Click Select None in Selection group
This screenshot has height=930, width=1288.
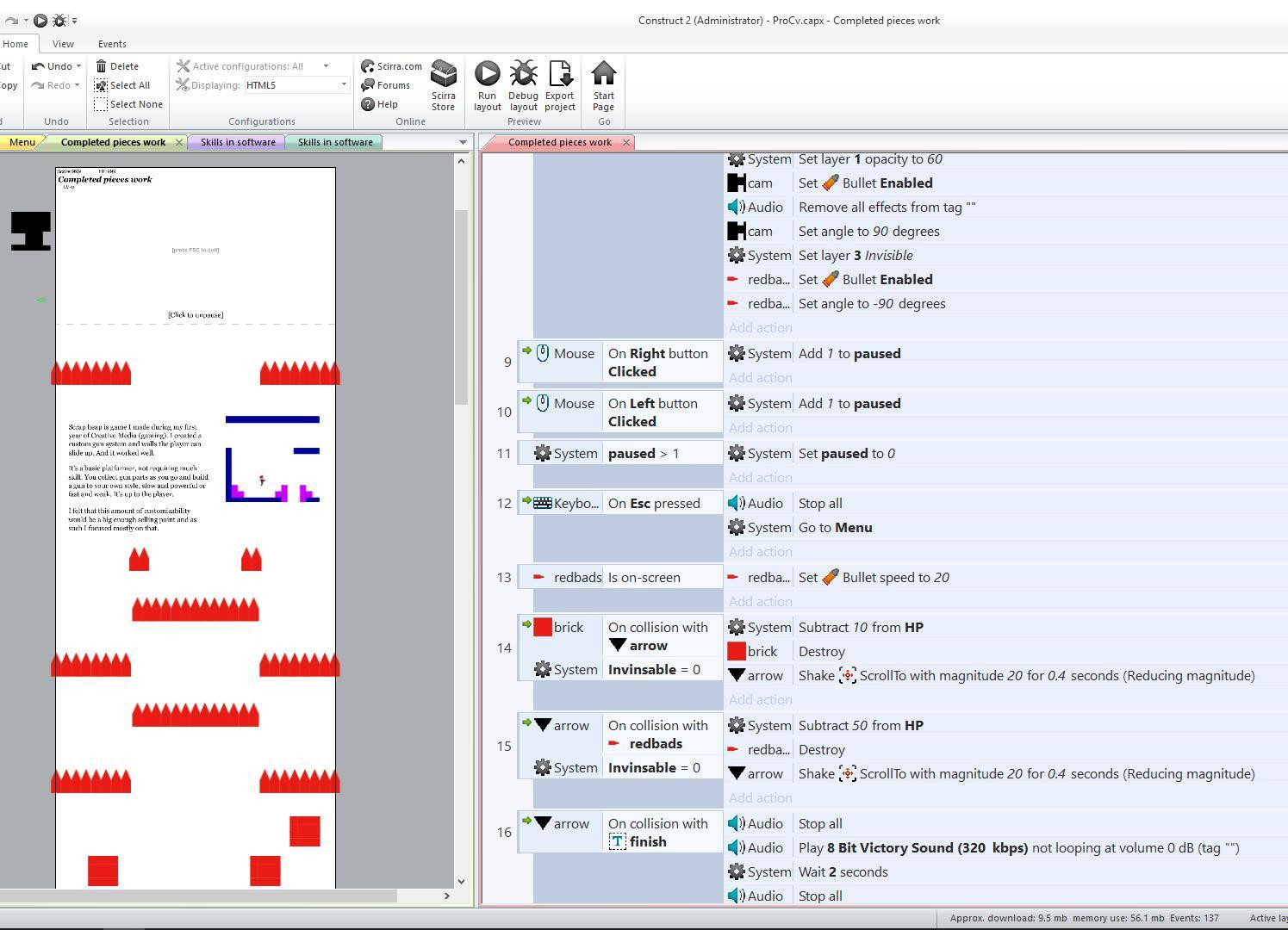tap(128, 104)
